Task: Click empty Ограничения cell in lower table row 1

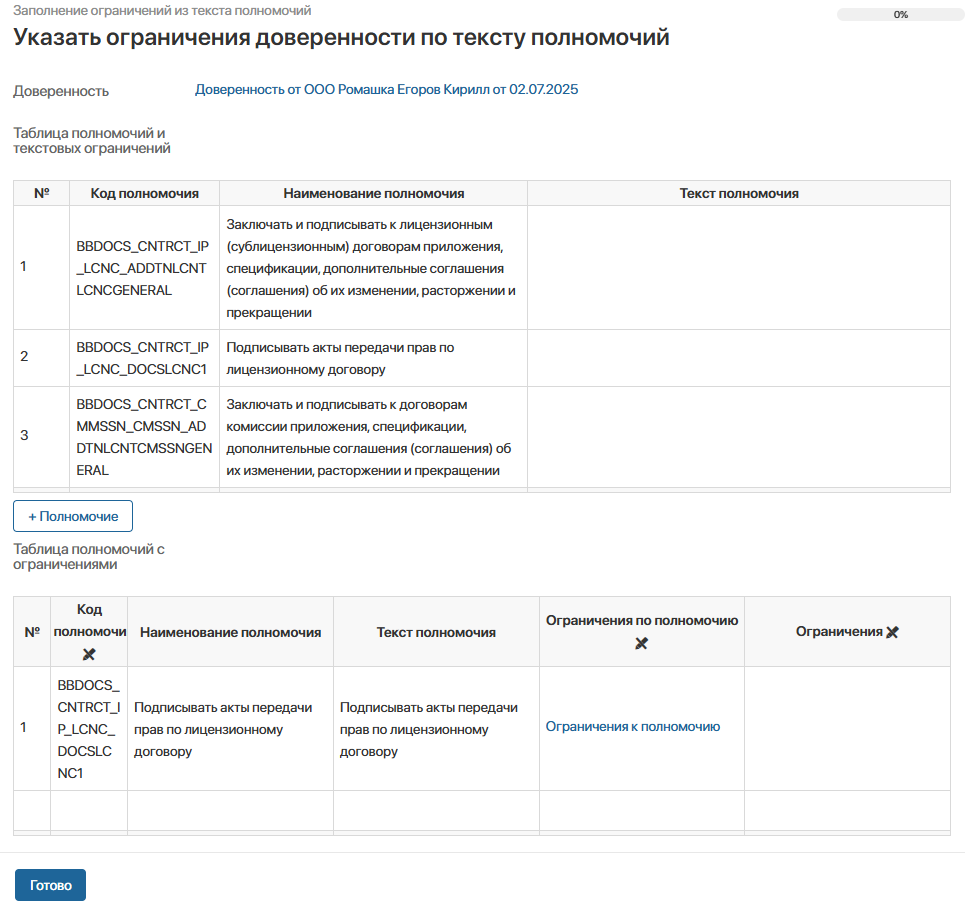Action: tap(847, 728)
